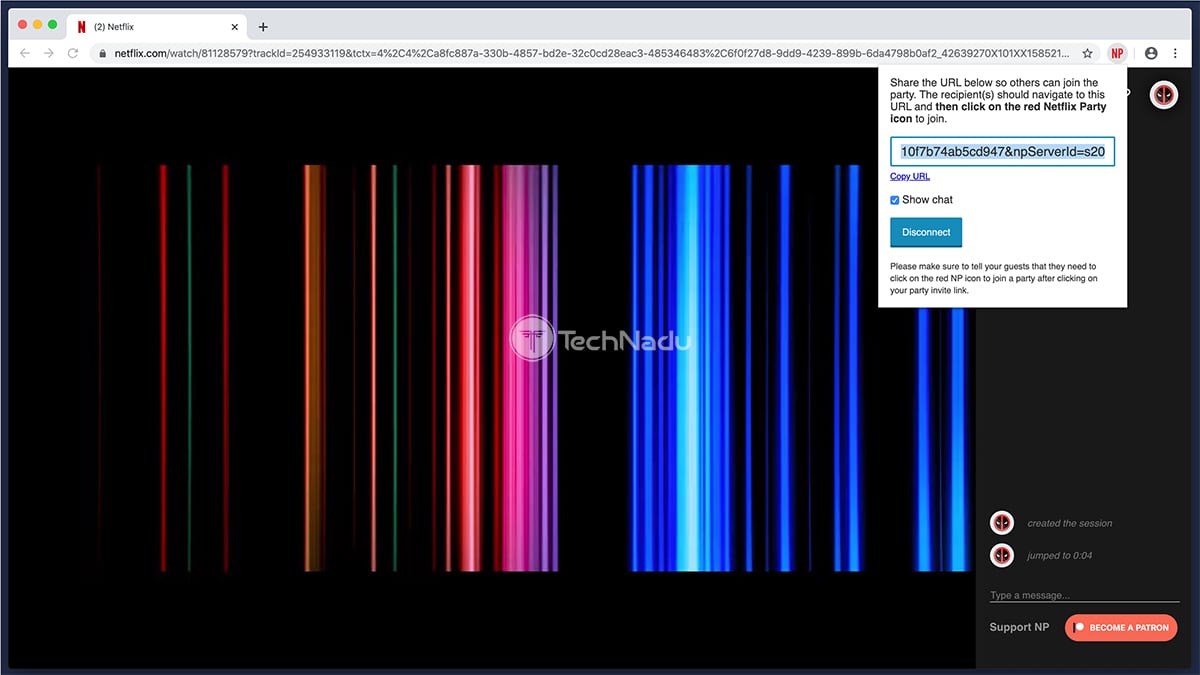Bookmark this page with the star icon
Screen dimensions: 1200x675
tap(1088, 53)
